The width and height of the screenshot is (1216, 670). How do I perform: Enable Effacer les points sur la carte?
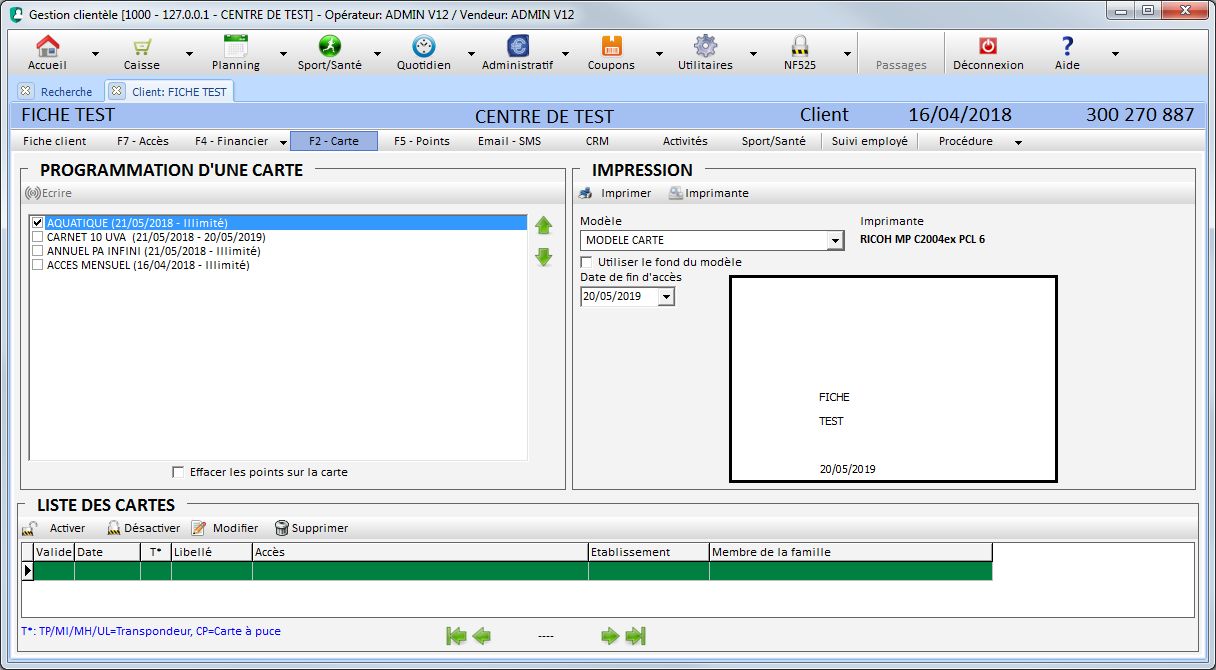pos(178,472)
